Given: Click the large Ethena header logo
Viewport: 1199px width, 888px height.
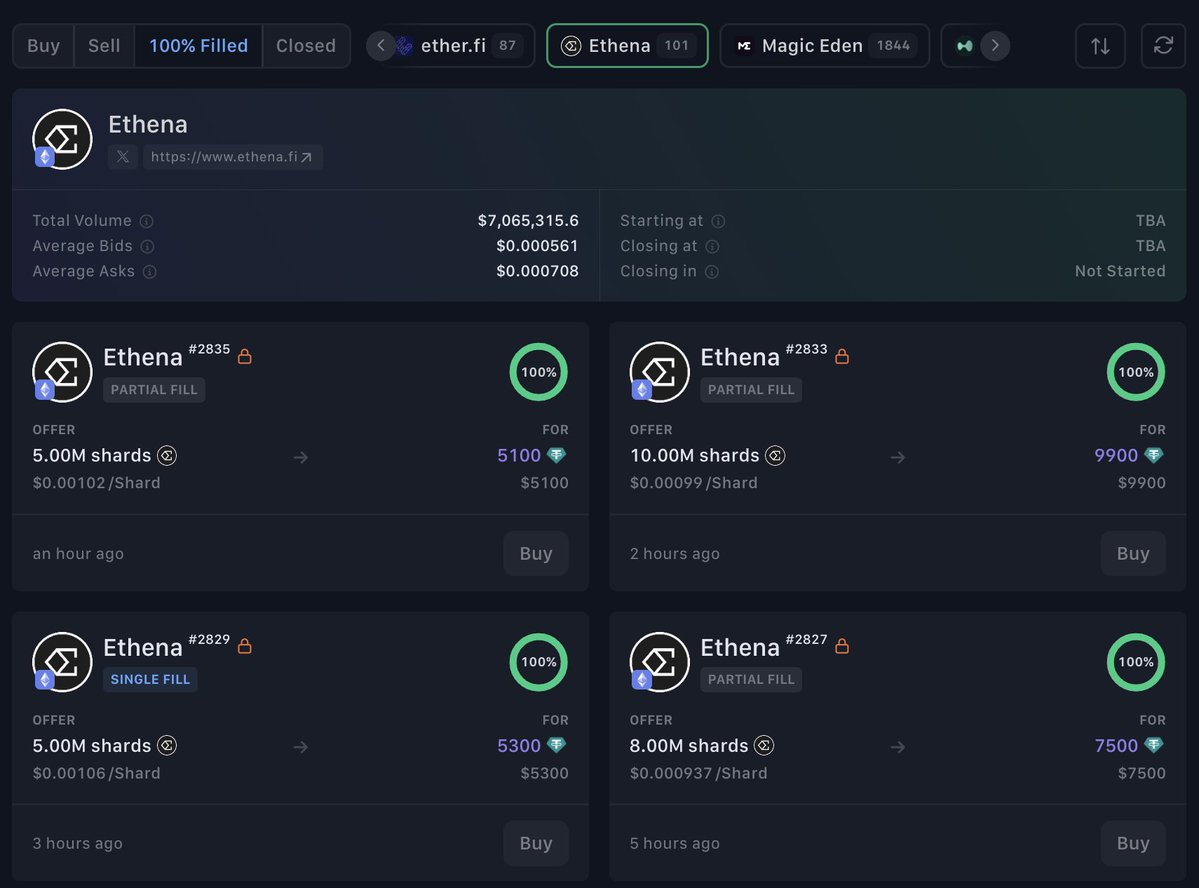Looking at the screenshot, I should click(x=62, y=139).
